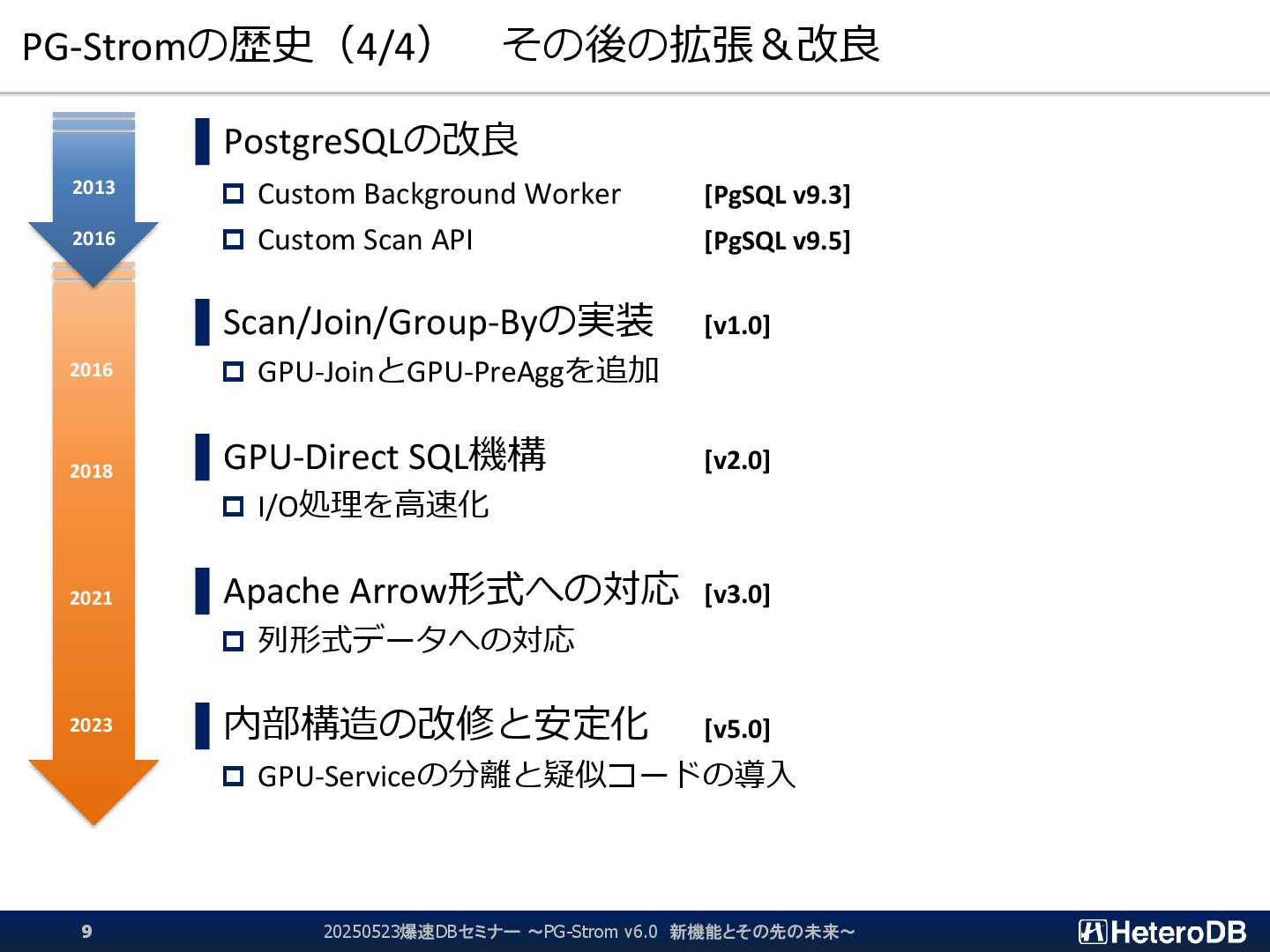Click the 'I/O処理を高速化' bullet
The image size is (1270, 952).
[373, 505]
